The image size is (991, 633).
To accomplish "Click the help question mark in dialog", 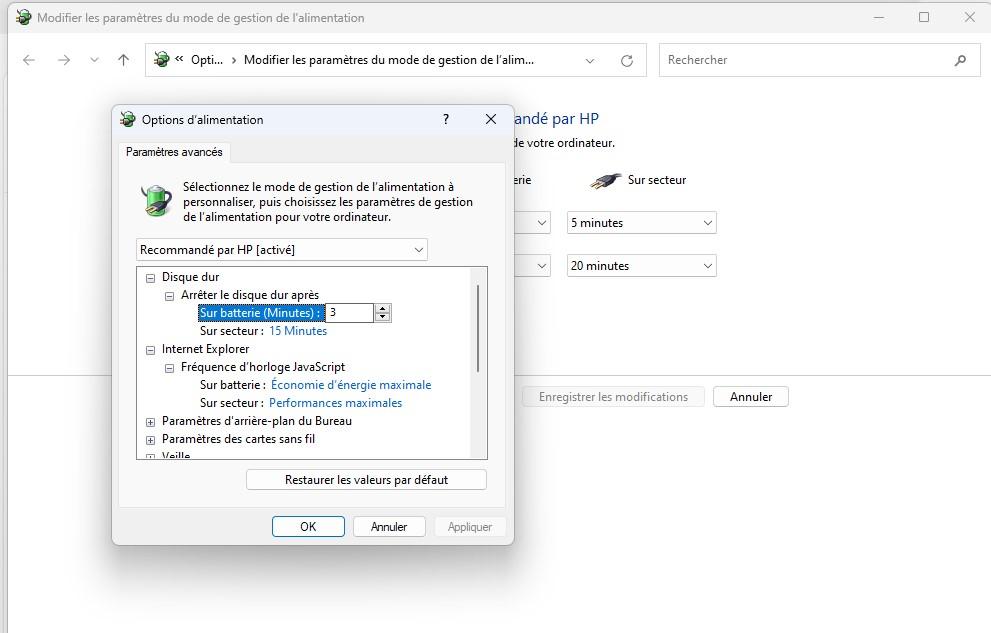I will 446,119.
